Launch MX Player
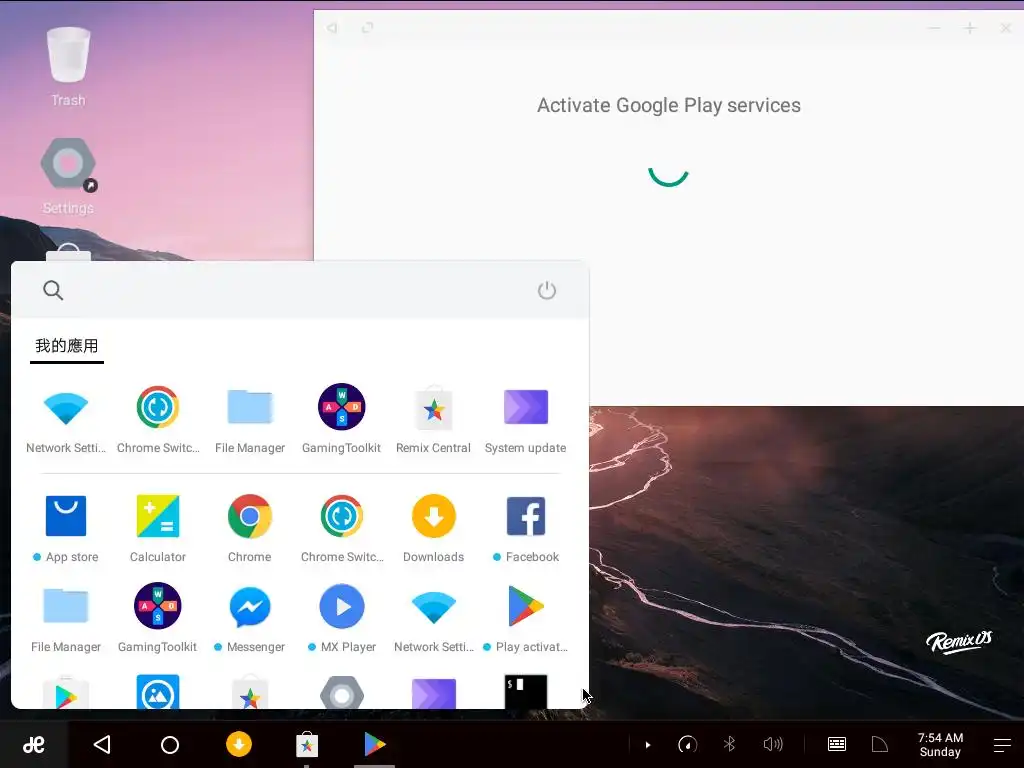 [342, 607]
